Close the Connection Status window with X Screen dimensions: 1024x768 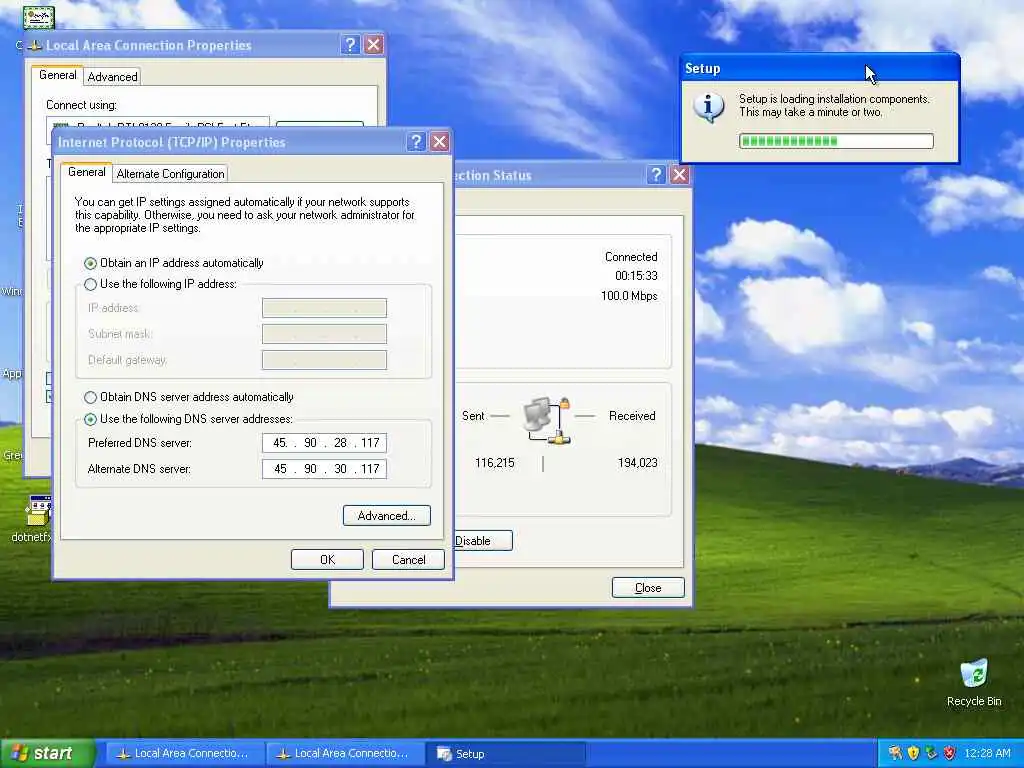tap(680, 174)
